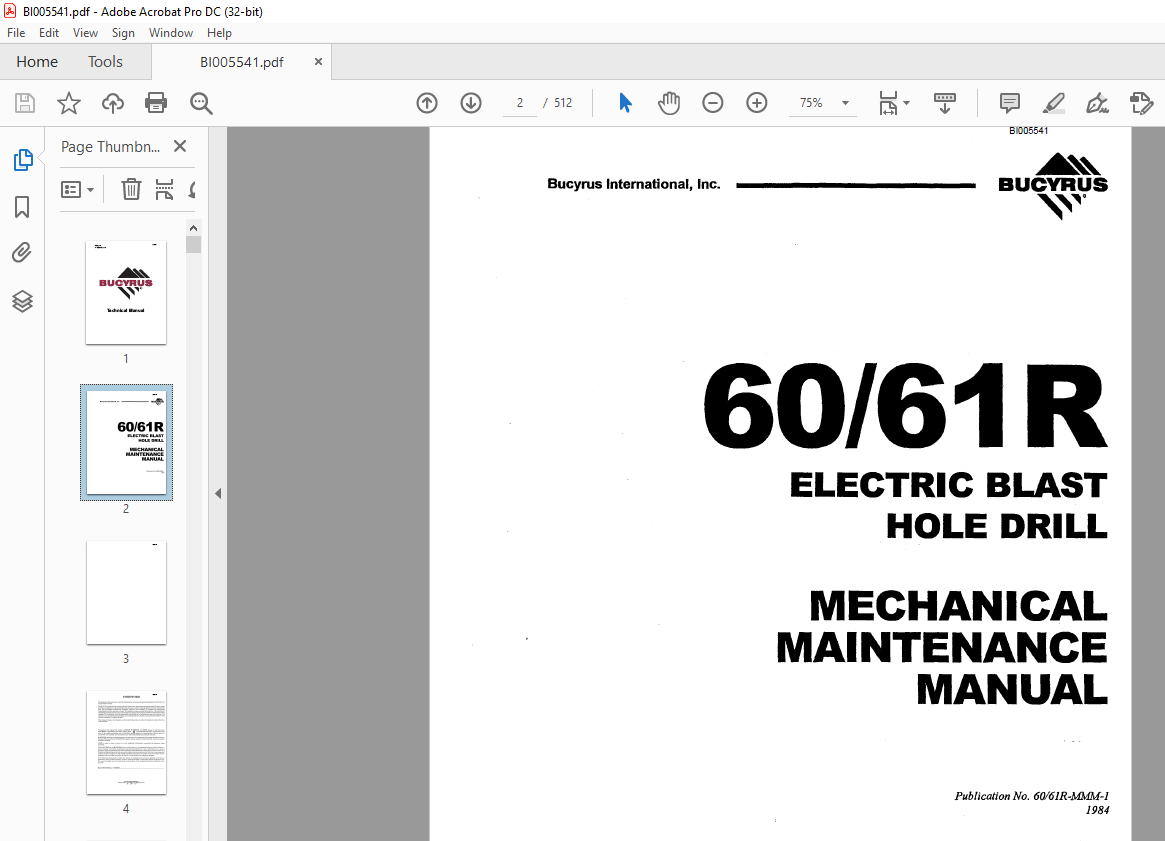Expand fit page options arrow

[x=906, y=103]
